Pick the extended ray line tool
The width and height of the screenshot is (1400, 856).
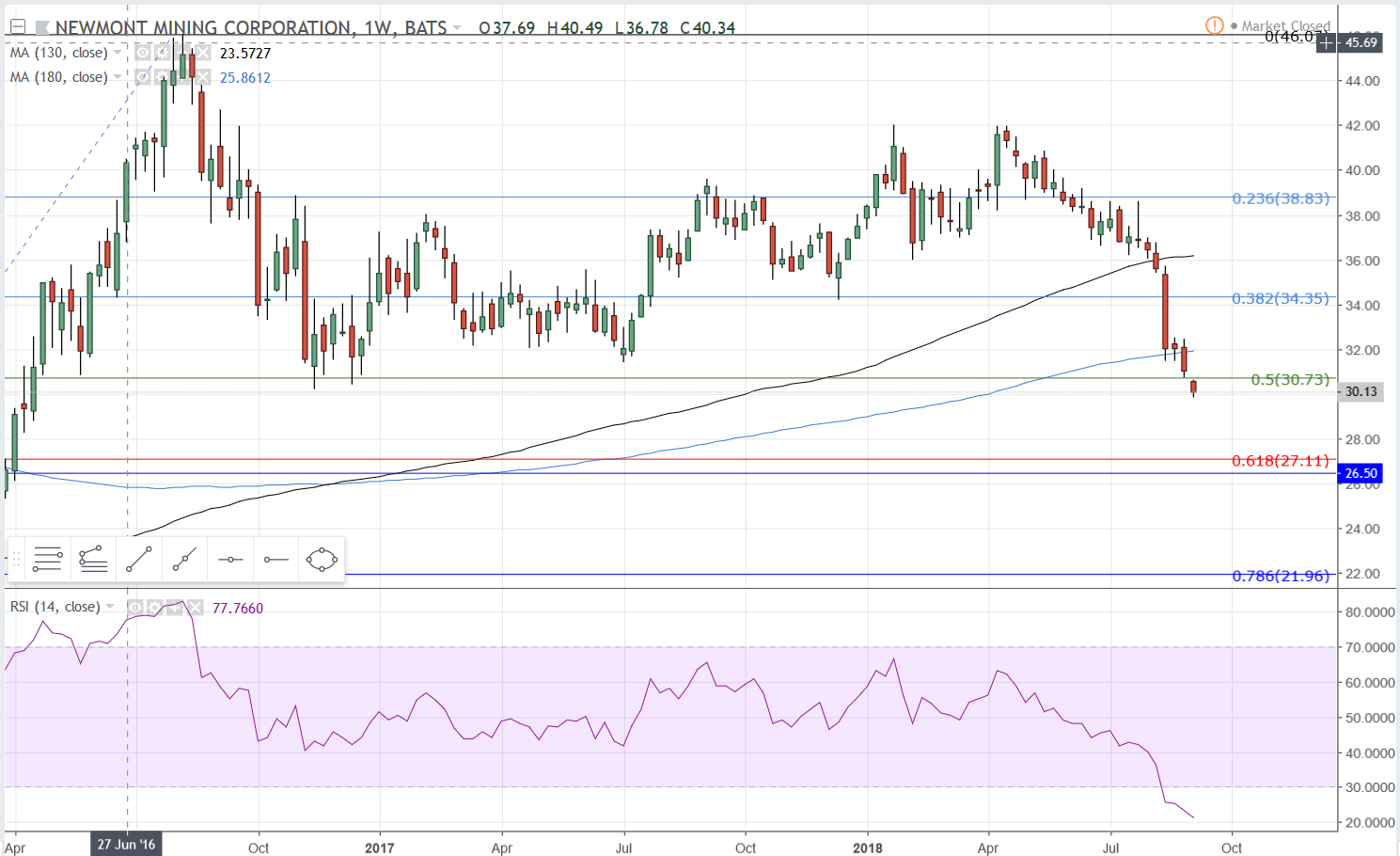coord(185,560)
